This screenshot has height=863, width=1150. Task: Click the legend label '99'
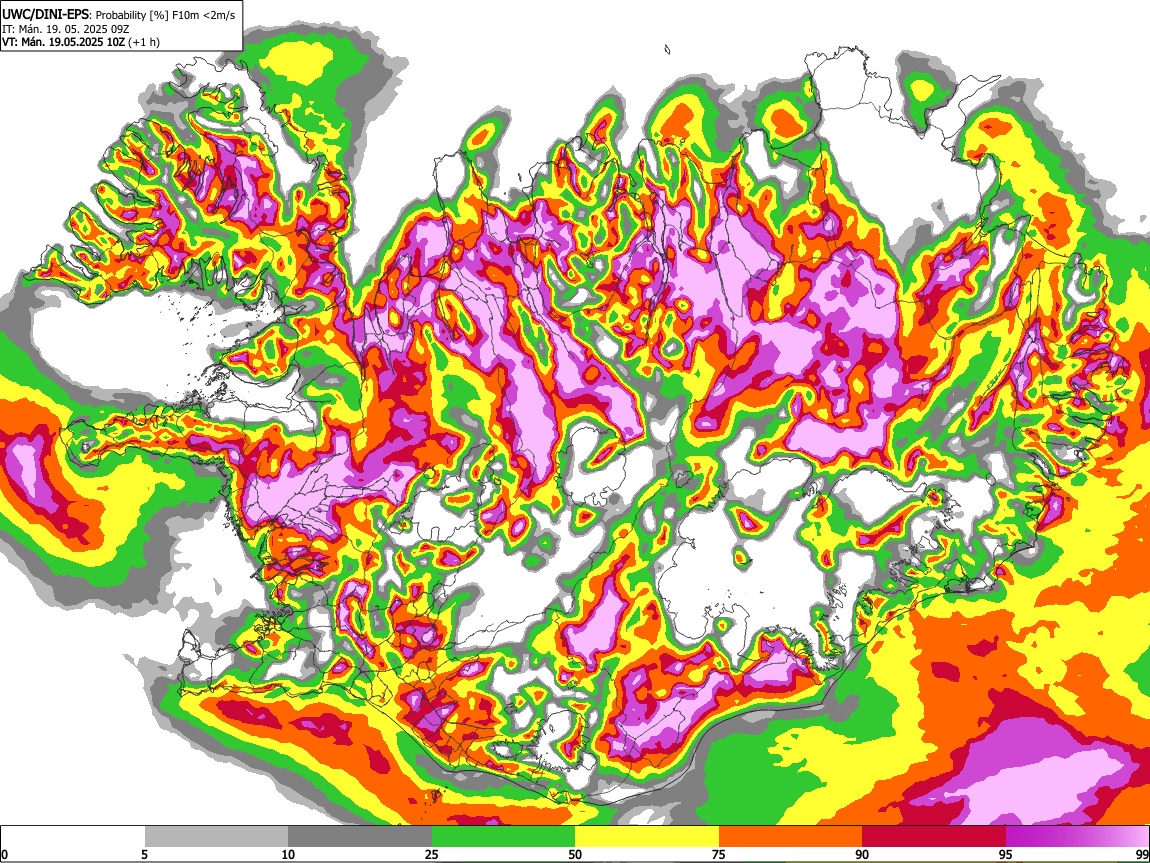1142,854
